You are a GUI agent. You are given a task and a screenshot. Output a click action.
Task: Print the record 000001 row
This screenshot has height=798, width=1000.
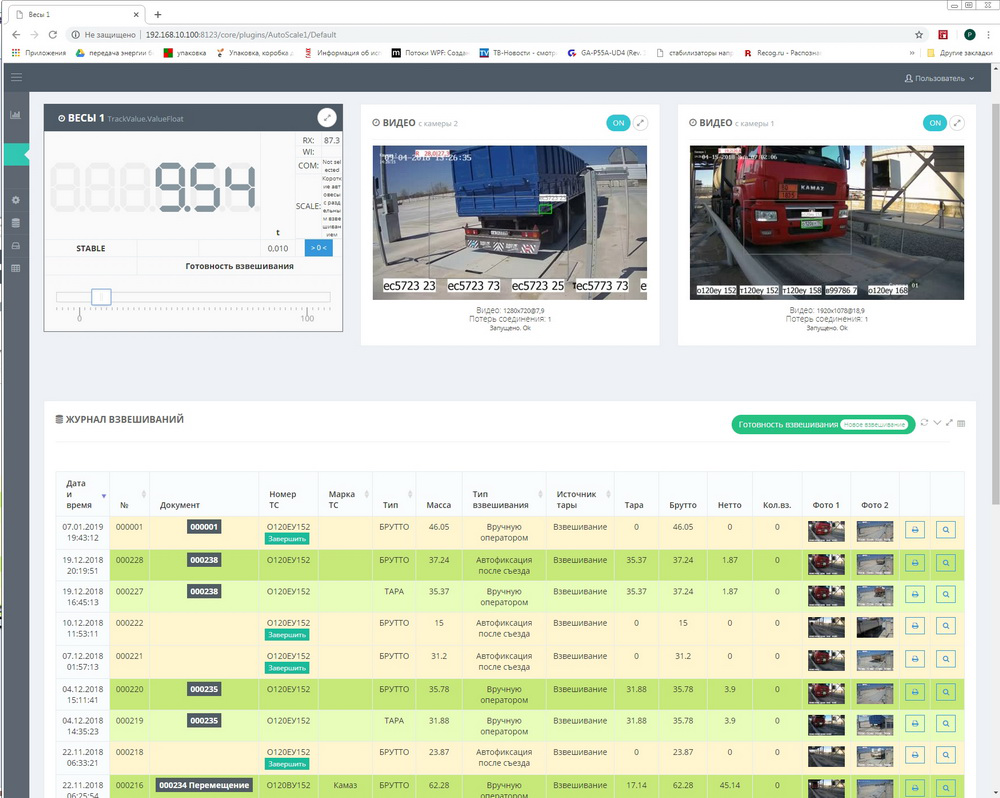point(914,531)
